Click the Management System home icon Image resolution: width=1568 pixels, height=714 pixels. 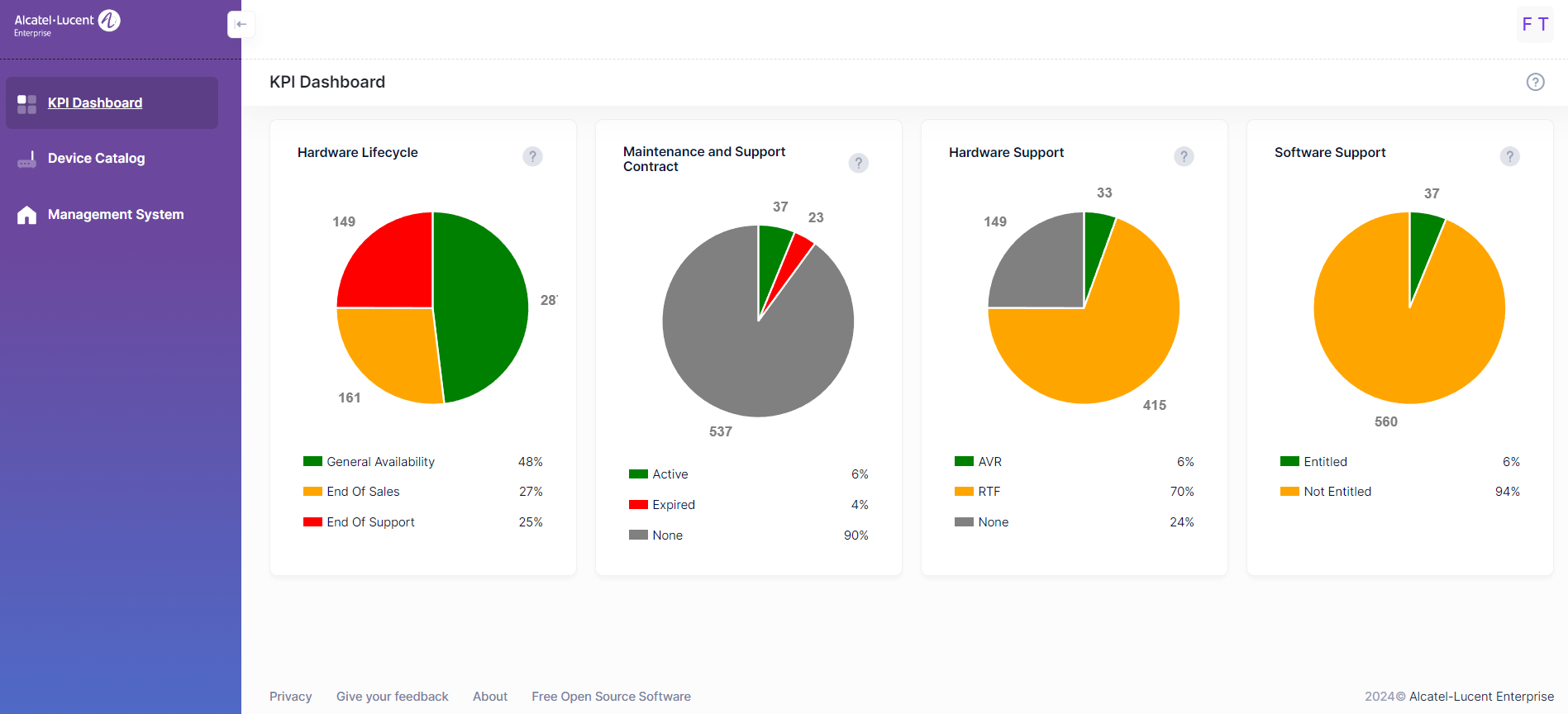point(26,215)
